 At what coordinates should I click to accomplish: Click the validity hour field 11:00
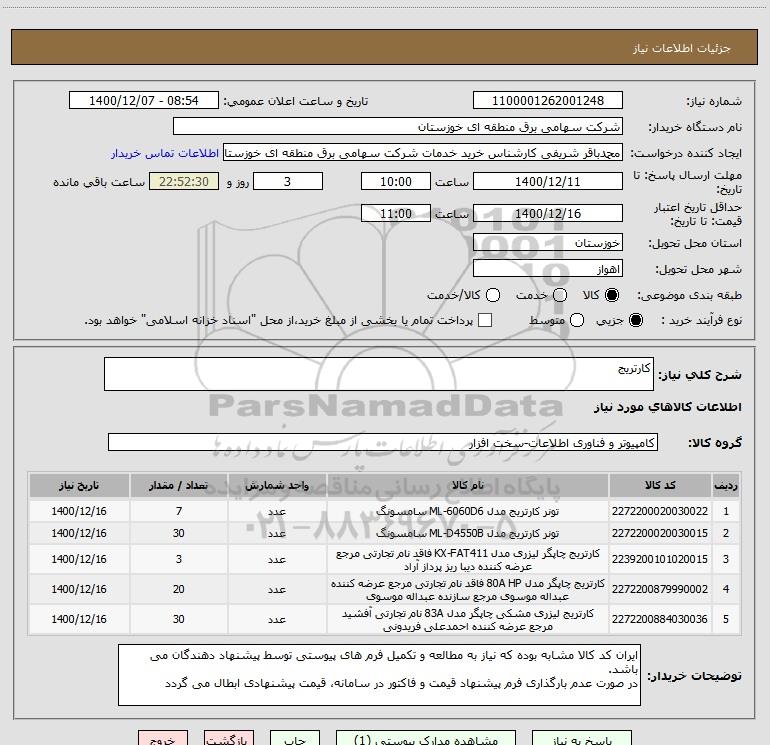(x=396, y=214)
